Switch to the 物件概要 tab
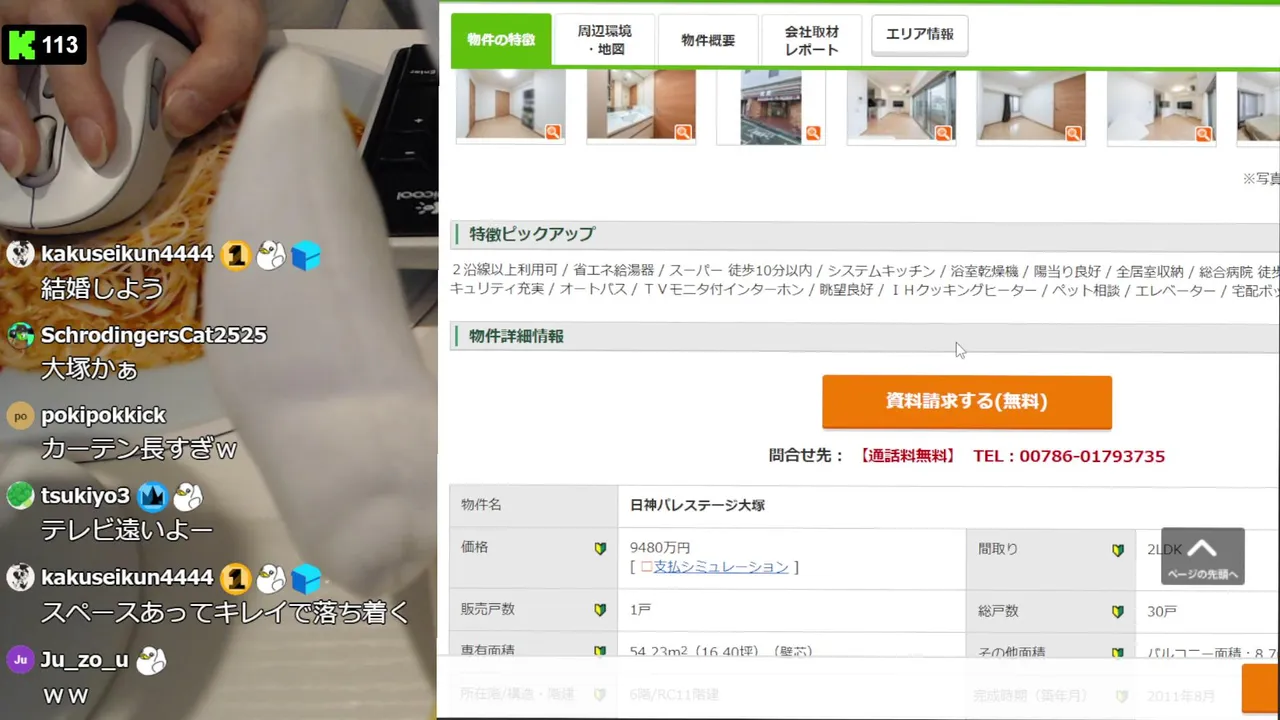This screenshot has height=720, width=1280. coord(708,40)
